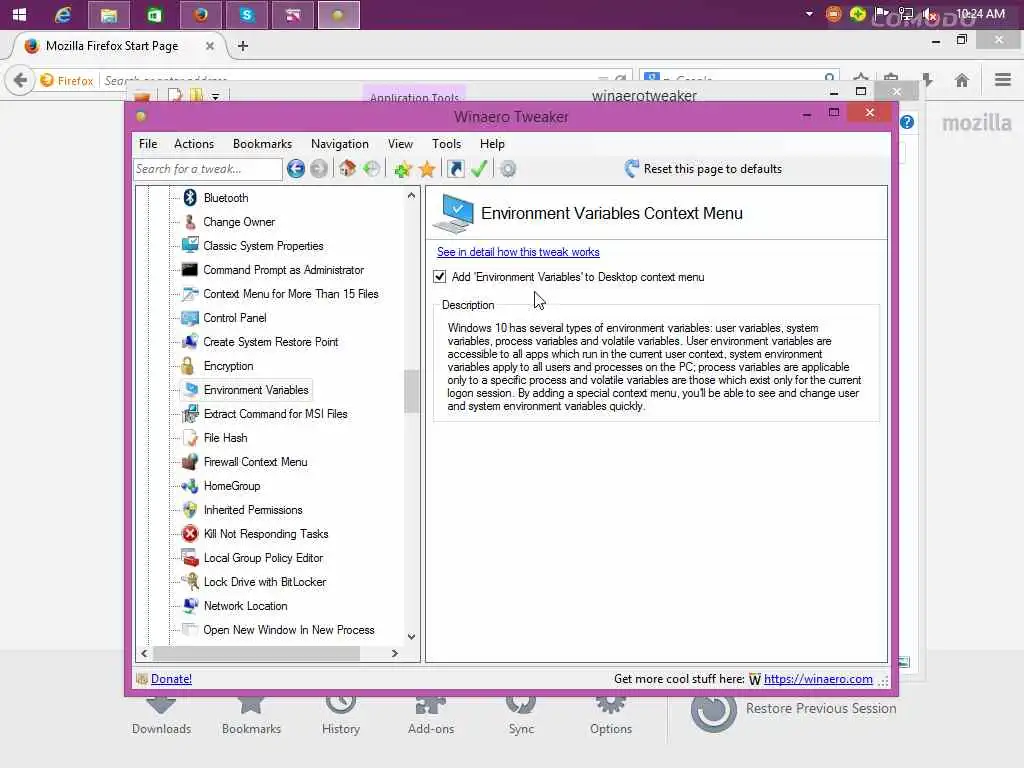The height and width of the screenshot is (768, 1024).
Task: Open the Settings gear icon in Winaero toolbar
Action: click(507, 169)
